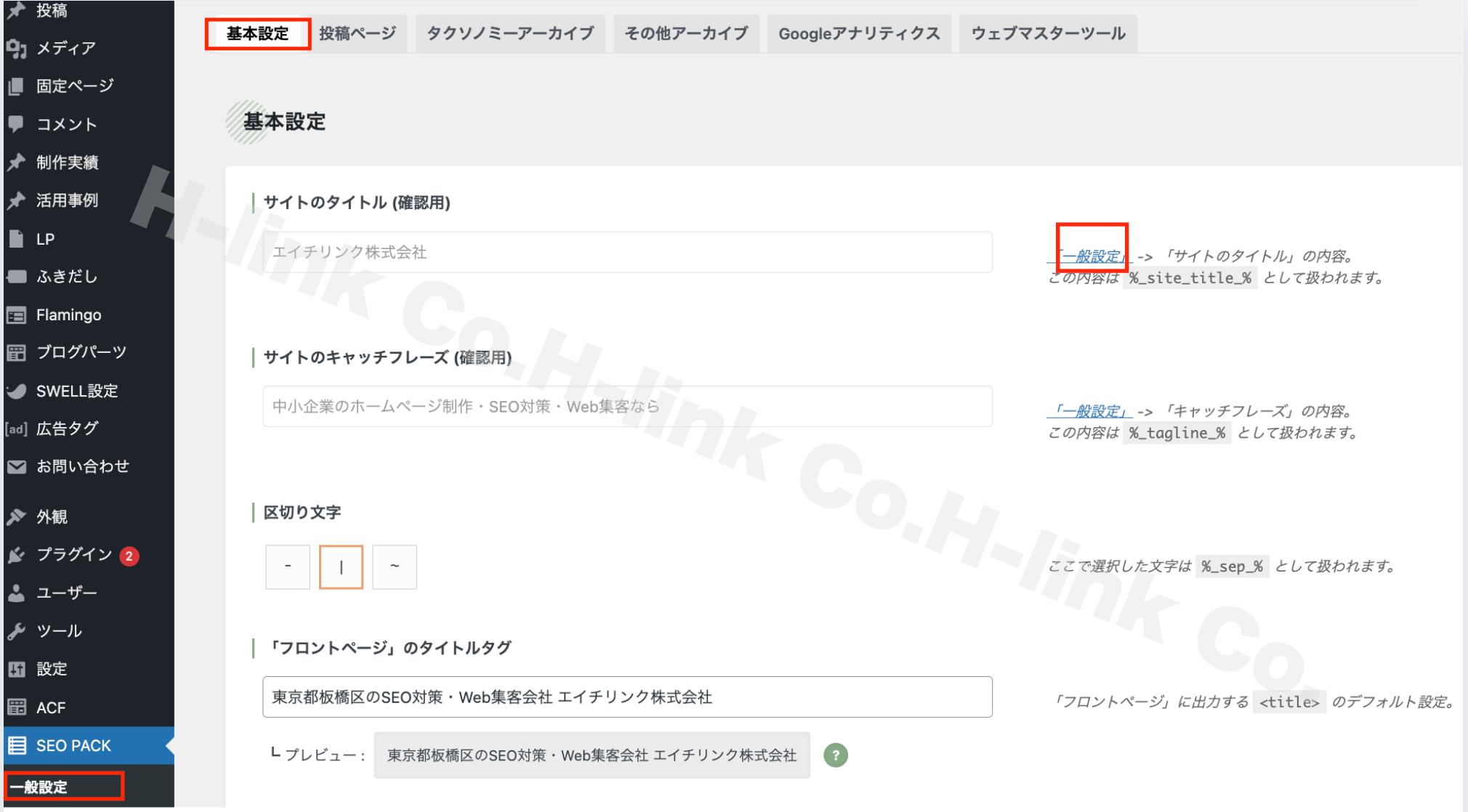Select the tilde separator option
Viewport: 1468px width, 812px height.
click(x=394, y=567)
